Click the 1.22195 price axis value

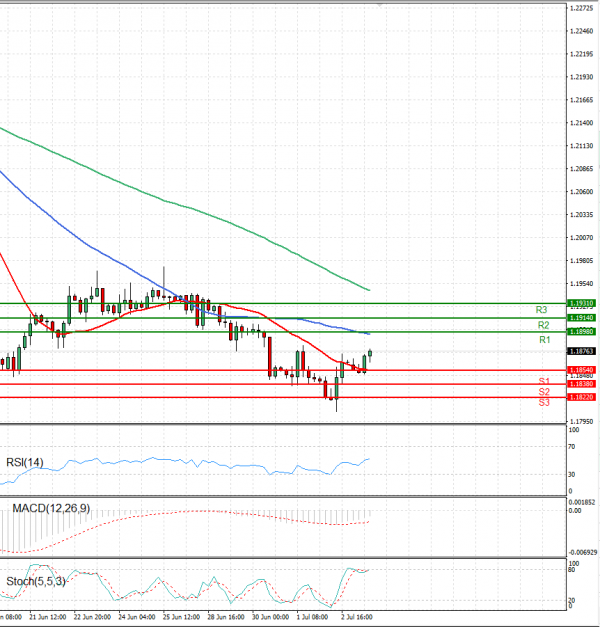[582, 54]
